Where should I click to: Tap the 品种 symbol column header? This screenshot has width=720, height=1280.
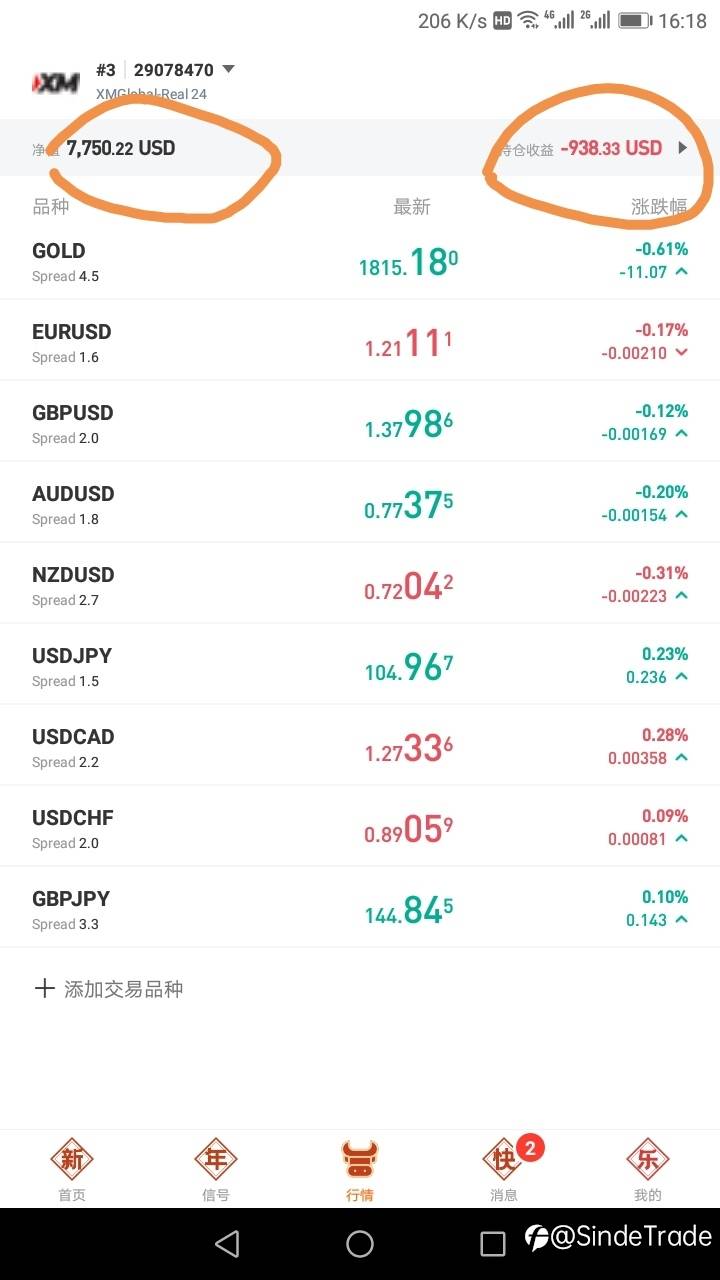point(51,207)
